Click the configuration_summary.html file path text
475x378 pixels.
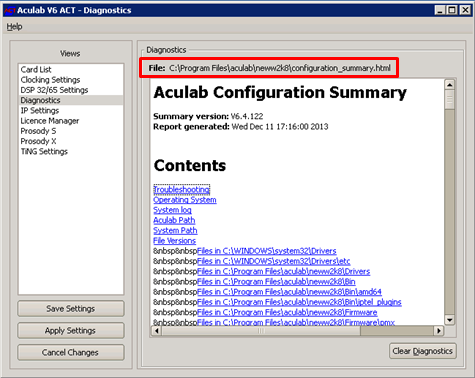coord(280,68)
